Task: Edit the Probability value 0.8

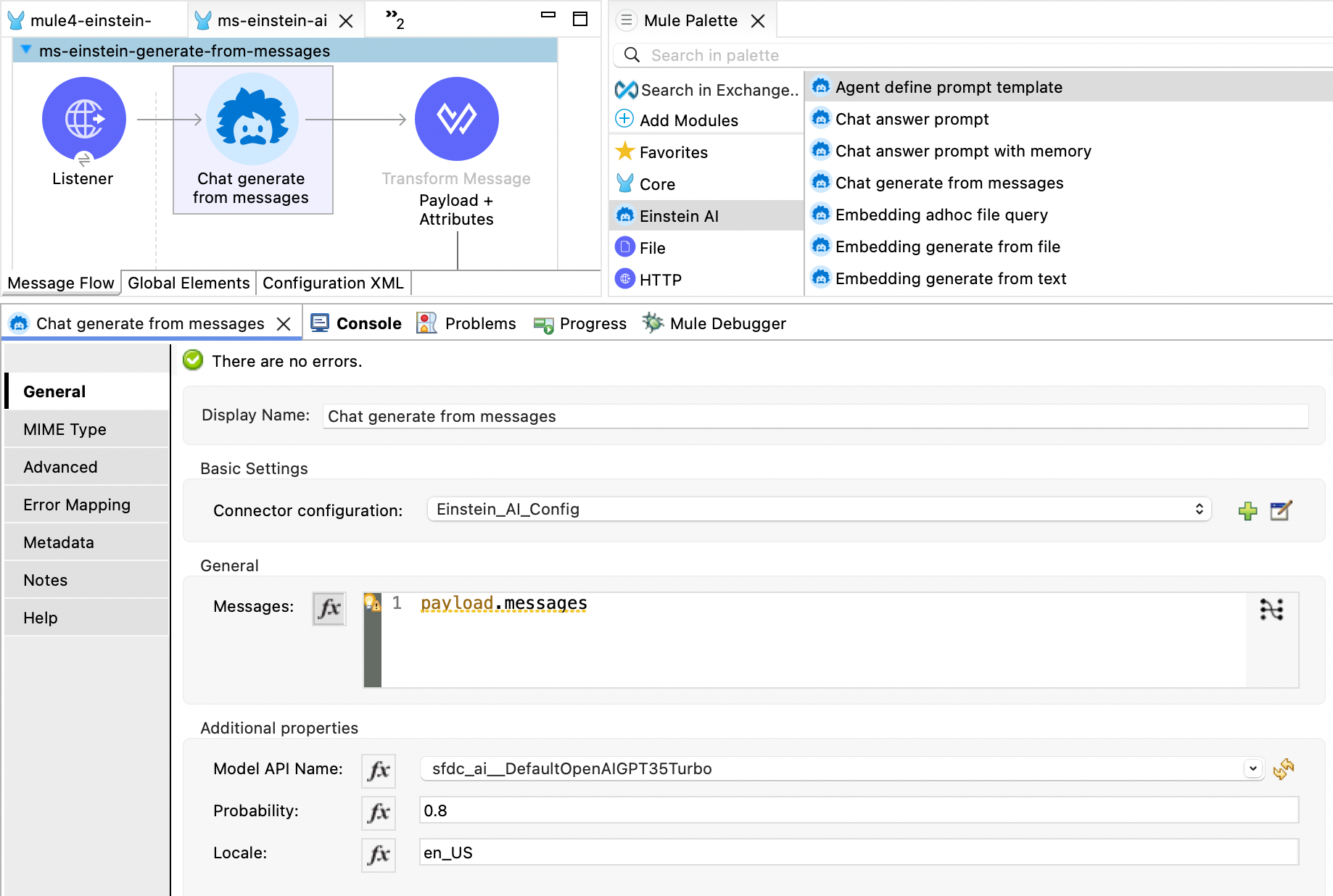Action: coord(859,810)
